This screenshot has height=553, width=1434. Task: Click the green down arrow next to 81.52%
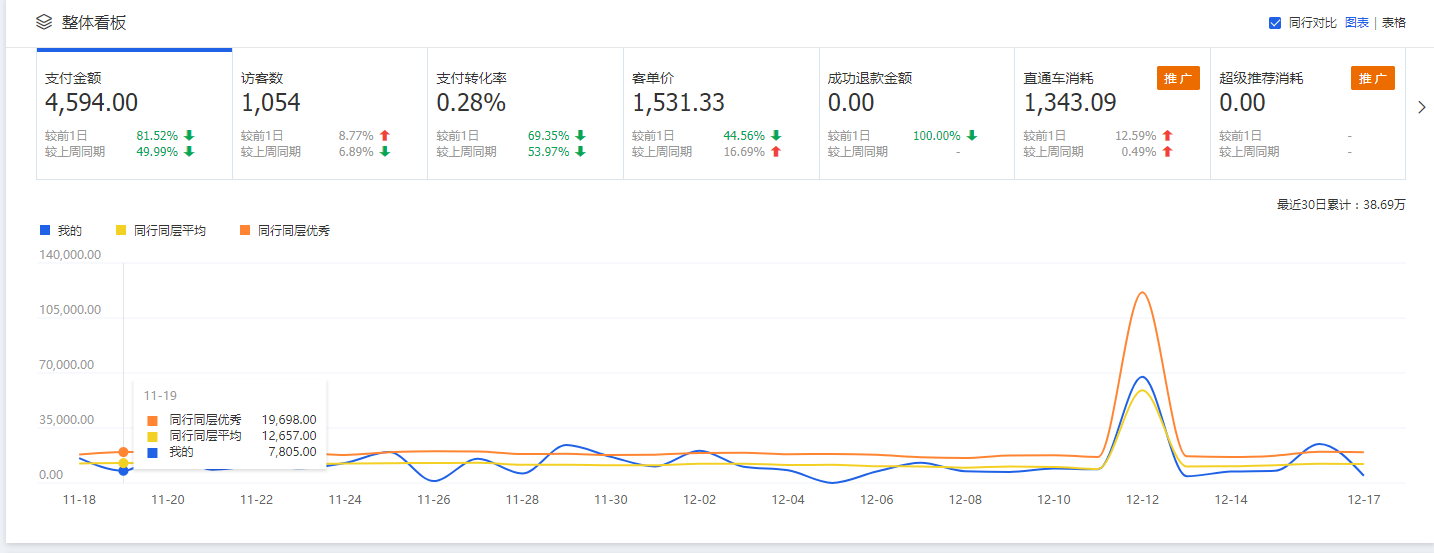point(189,136)
